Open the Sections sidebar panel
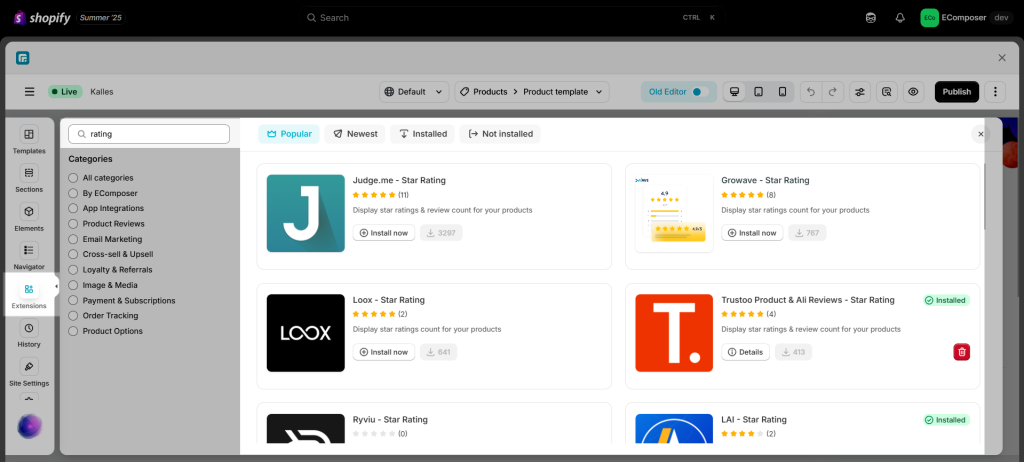The width and height of the screenshot is (1024, 462). click(29, 179)
